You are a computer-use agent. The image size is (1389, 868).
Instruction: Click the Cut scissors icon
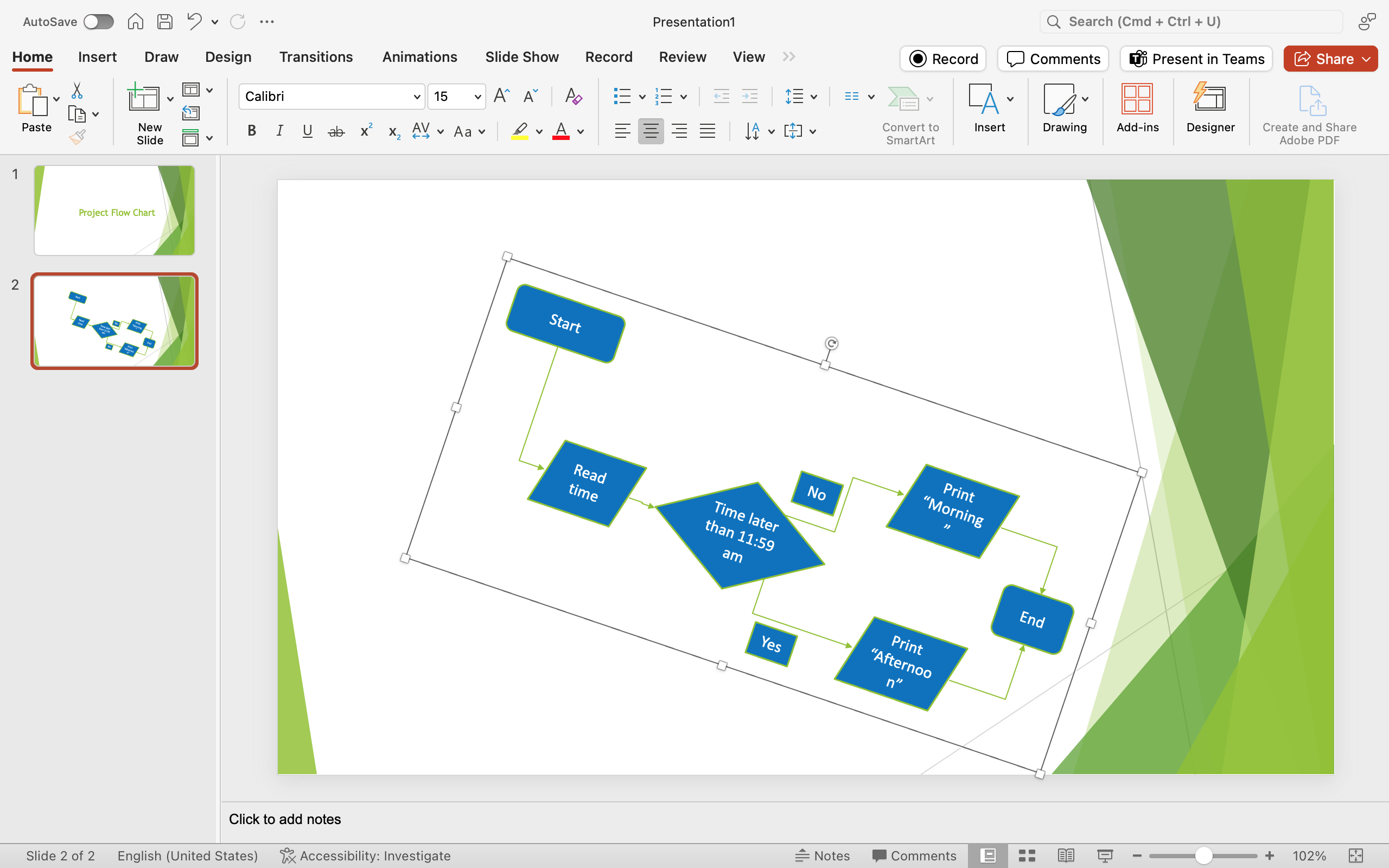pyautogui.click(x=77, y=91)
